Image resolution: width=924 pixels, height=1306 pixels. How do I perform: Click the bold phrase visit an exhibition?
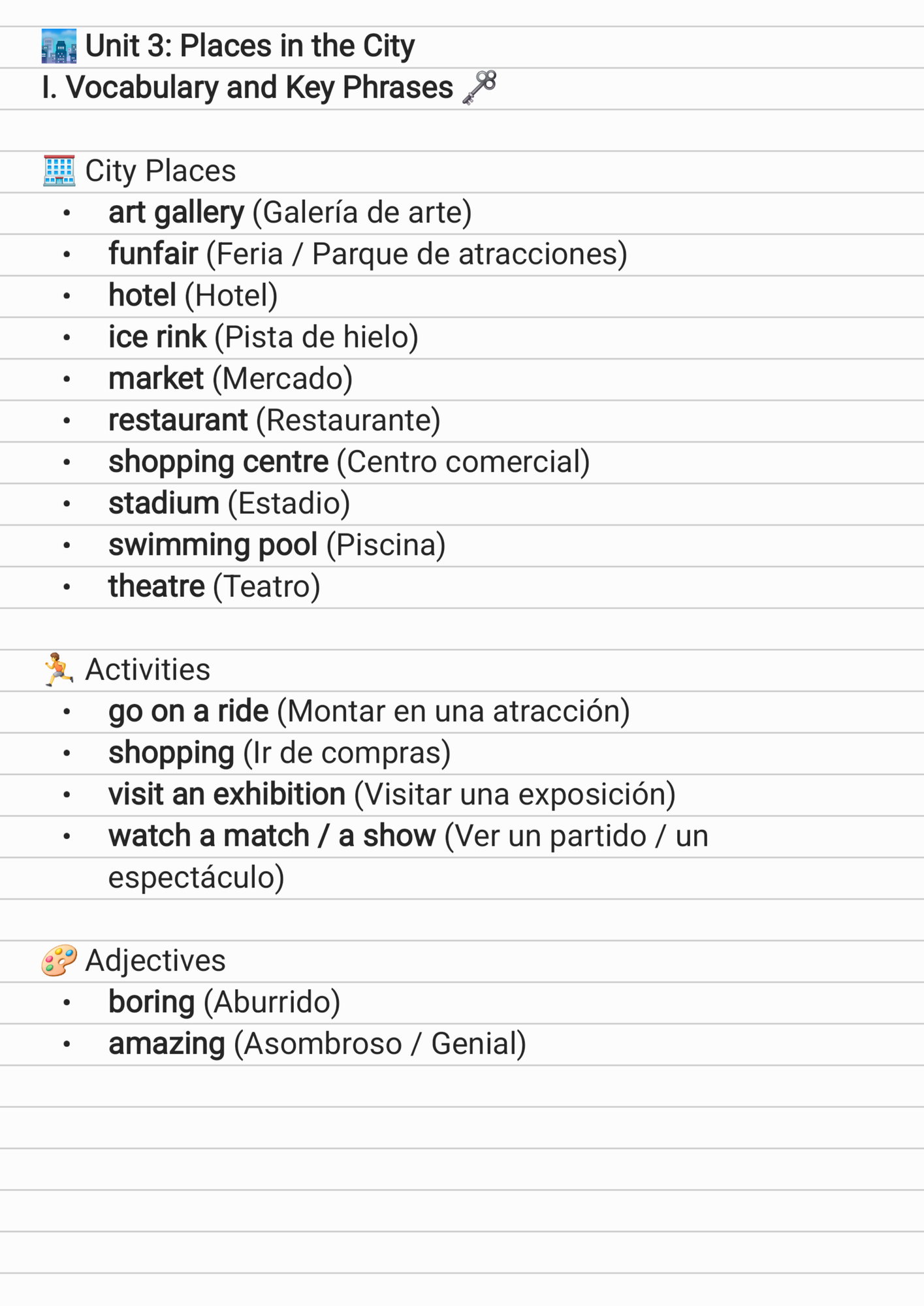[227, 794]
